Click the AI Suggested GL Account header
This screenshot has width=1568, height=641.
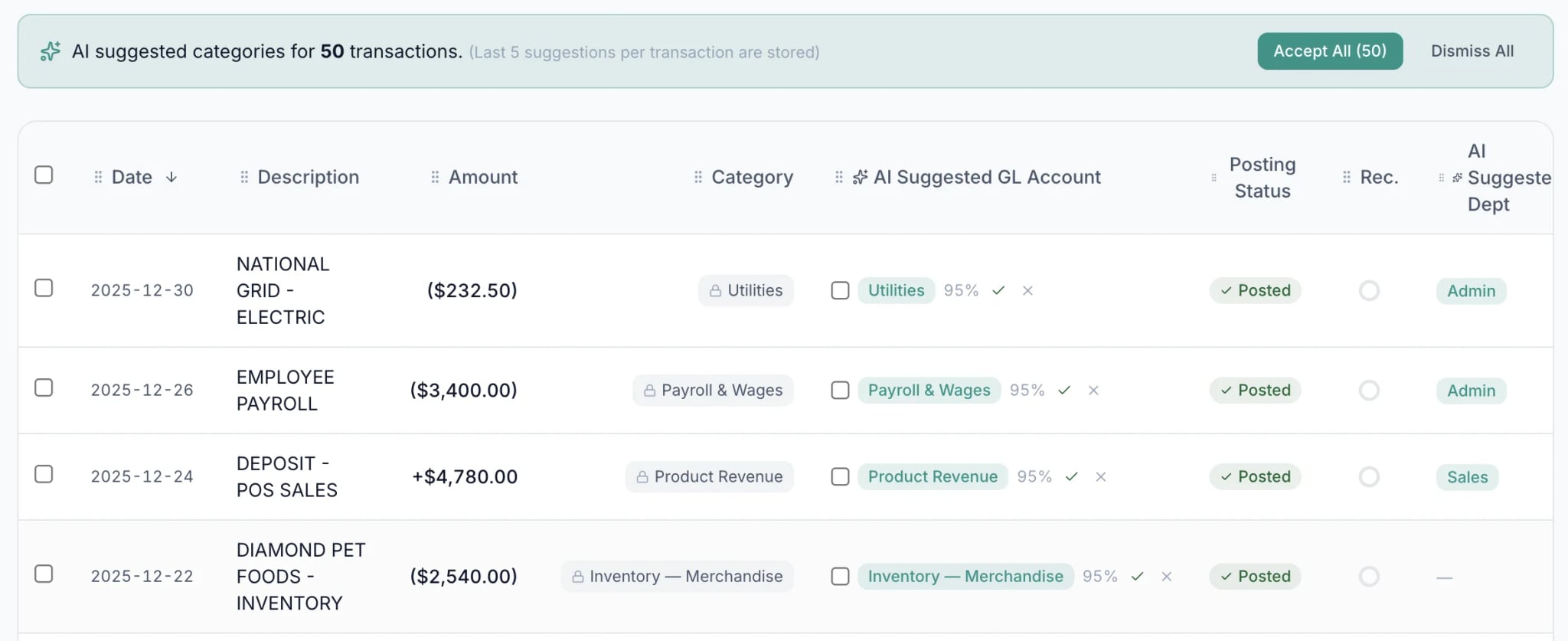(x=986, y=178)
